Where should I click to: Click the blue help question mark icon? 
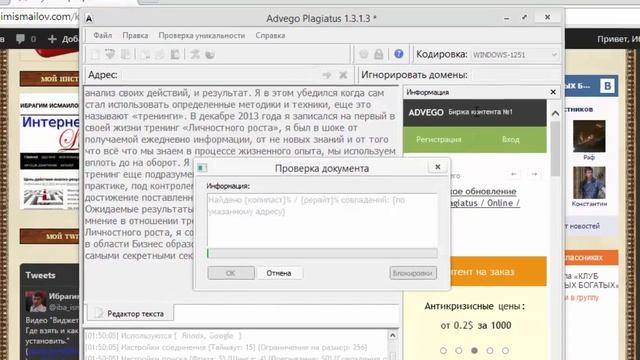(x=399, y=54)
